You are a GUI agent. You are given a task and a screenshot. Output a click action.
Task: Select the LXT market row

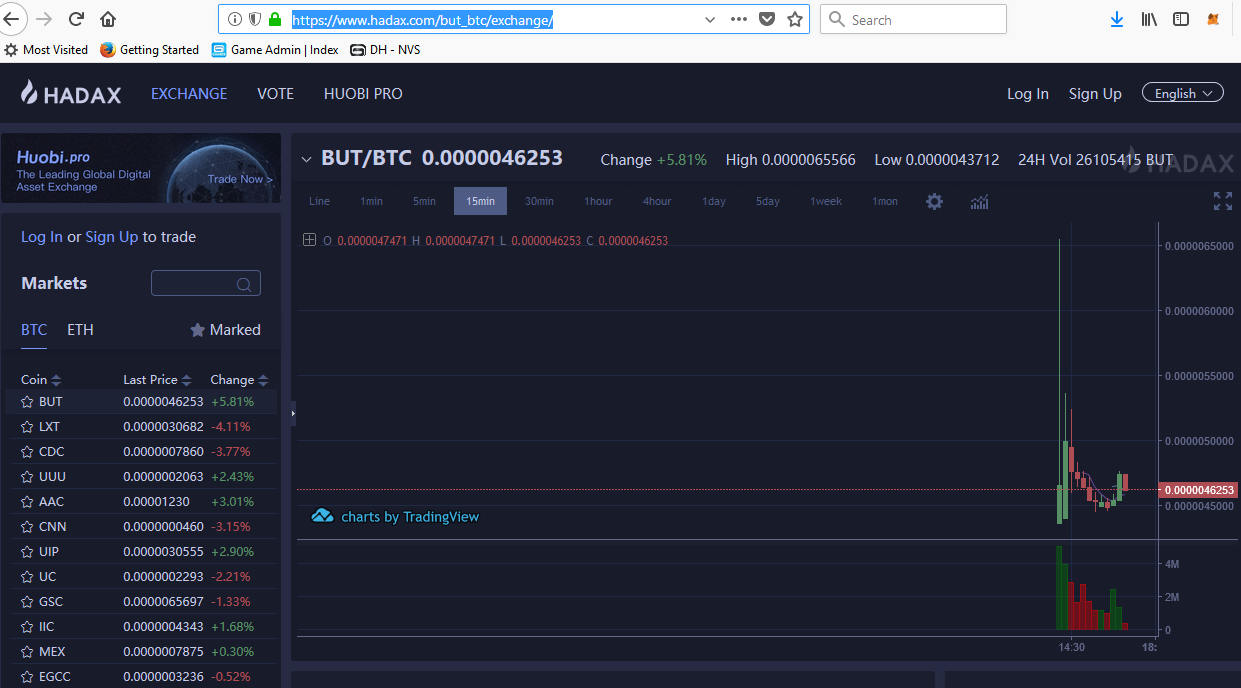tap(142, 427)
